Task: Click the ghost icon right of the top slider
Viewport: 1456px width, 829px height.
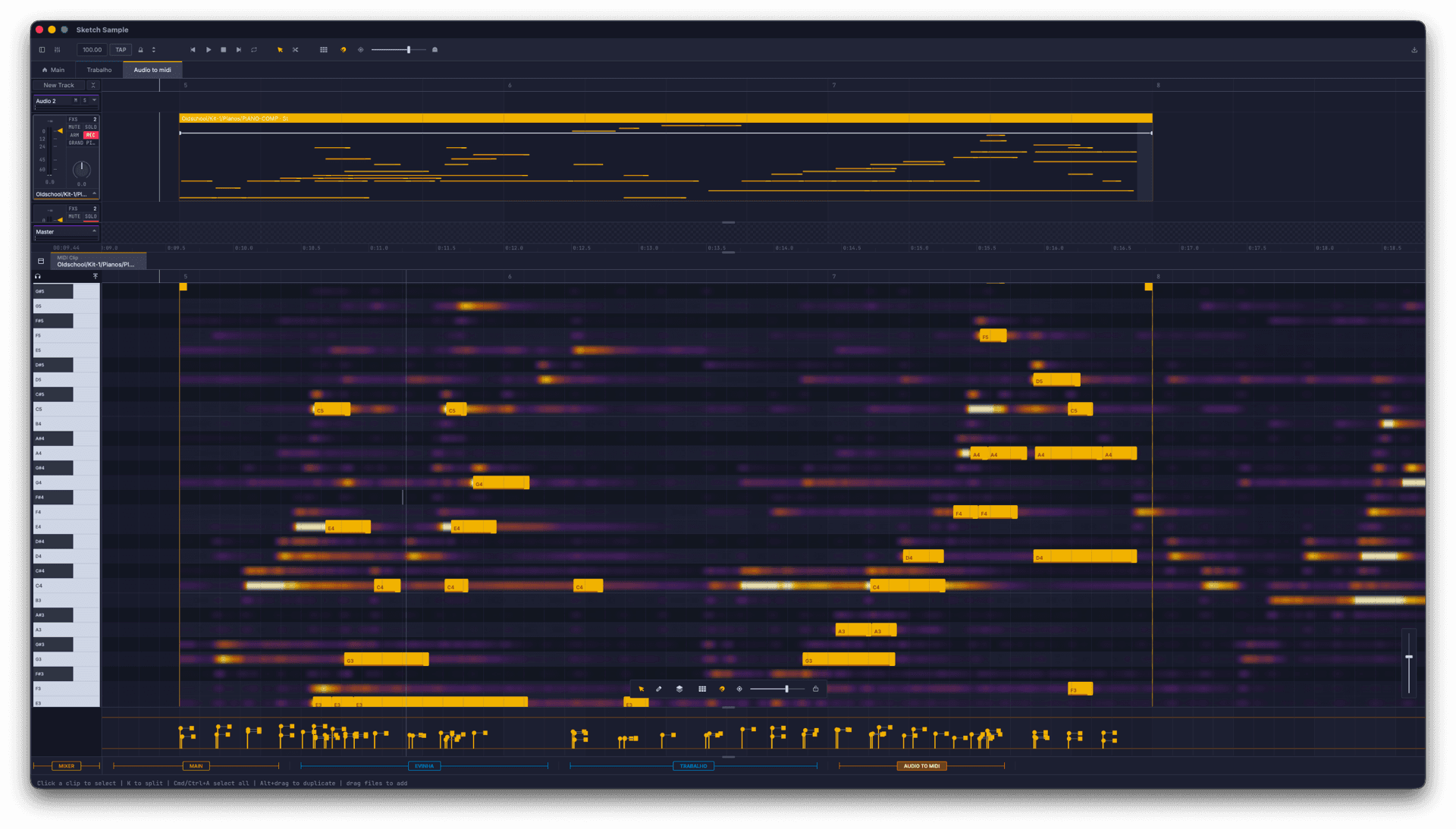Action: 435,50
